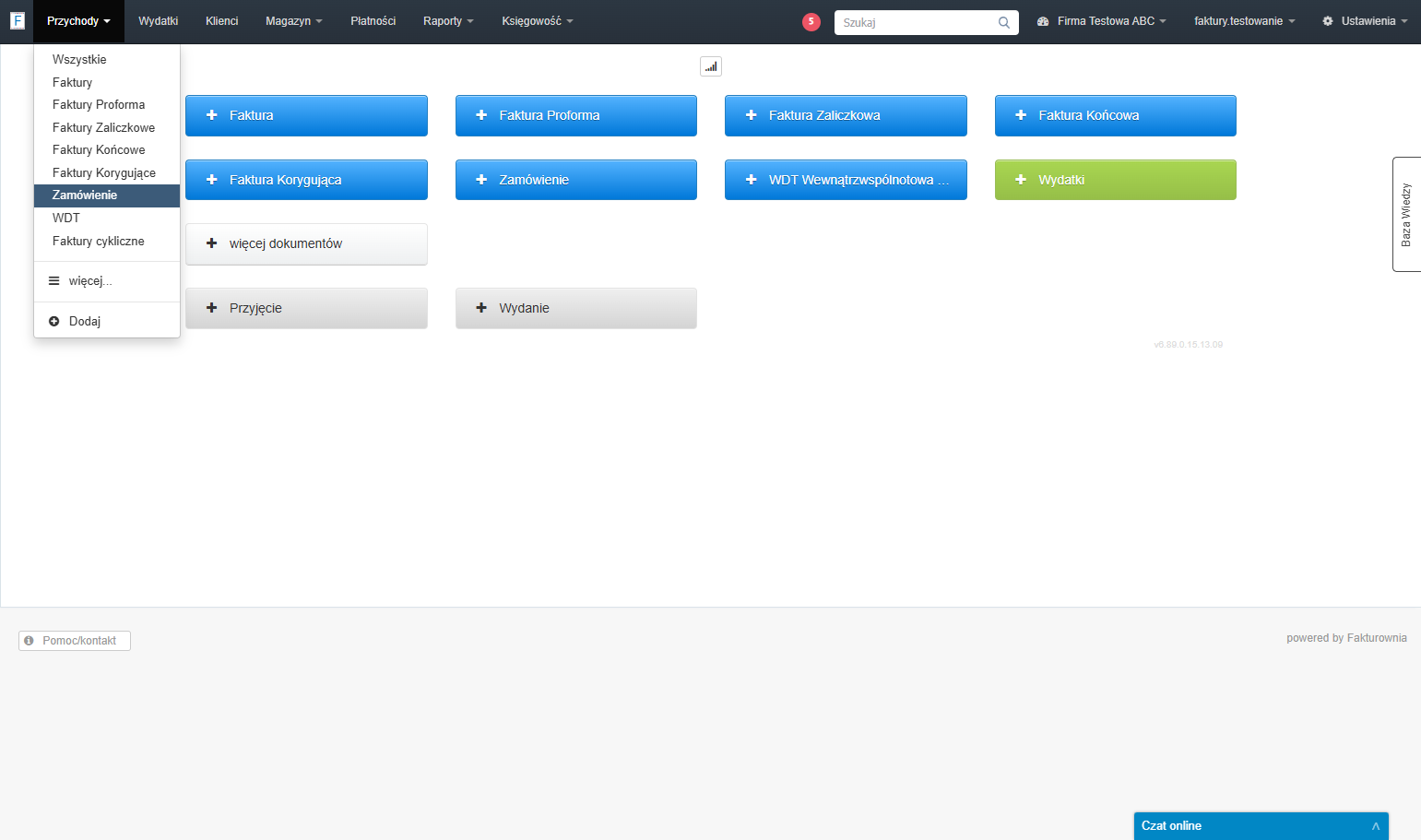
Task: Click the small bar chart statistics icon
Action: click(x=711, y=66)
